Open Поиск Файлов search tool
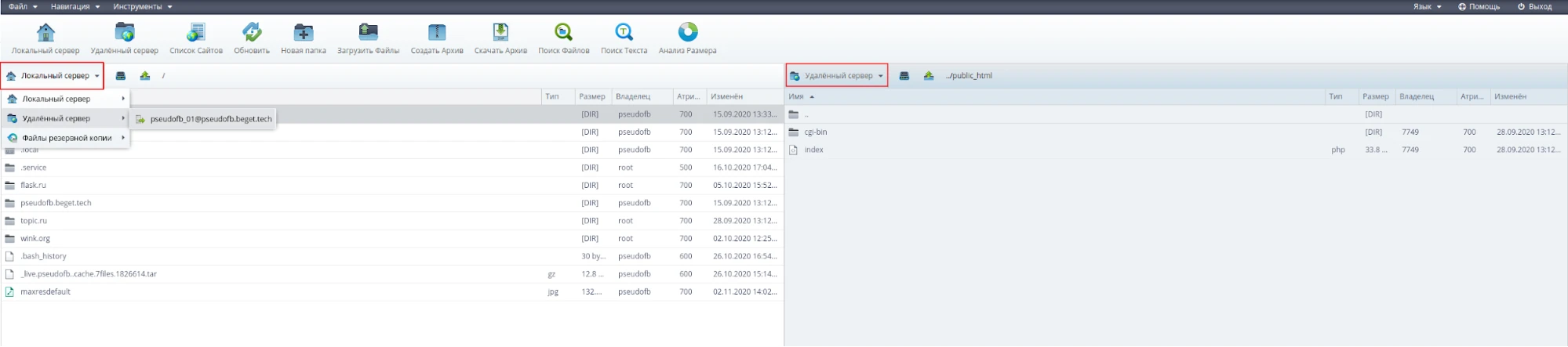 pyautogui.click(x=563, y=33)
